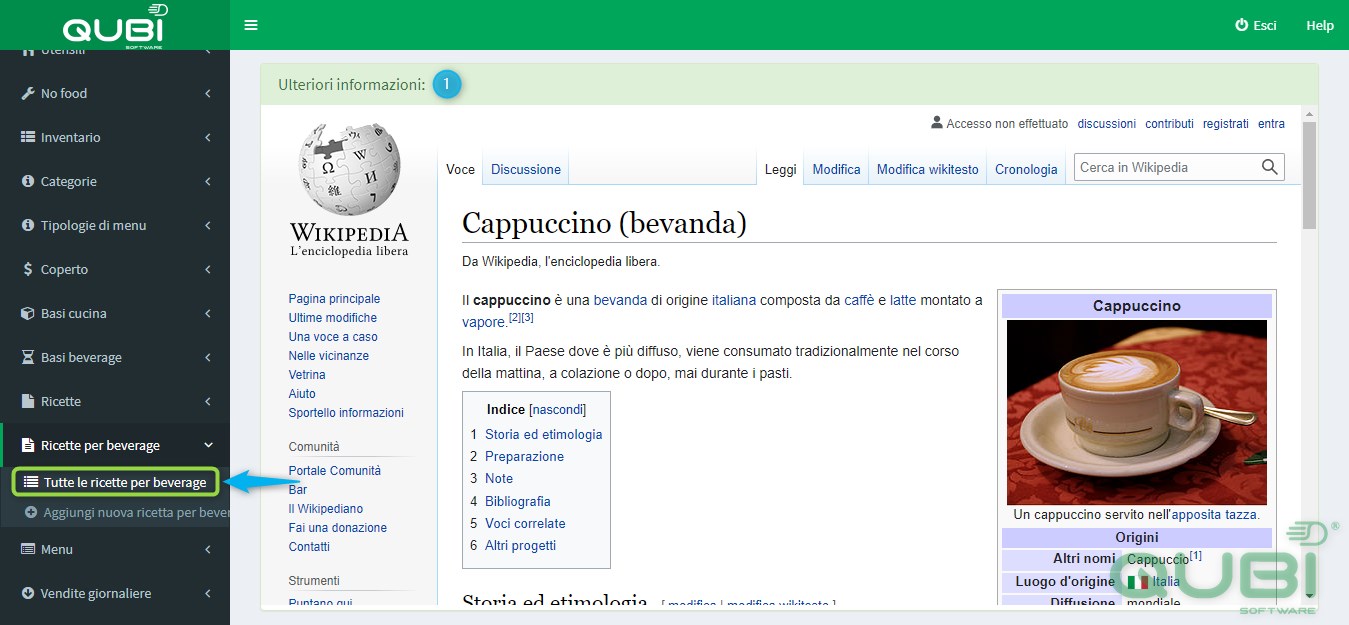Open the Help link in header
1349x625 pixels.
pos(1320,25)
